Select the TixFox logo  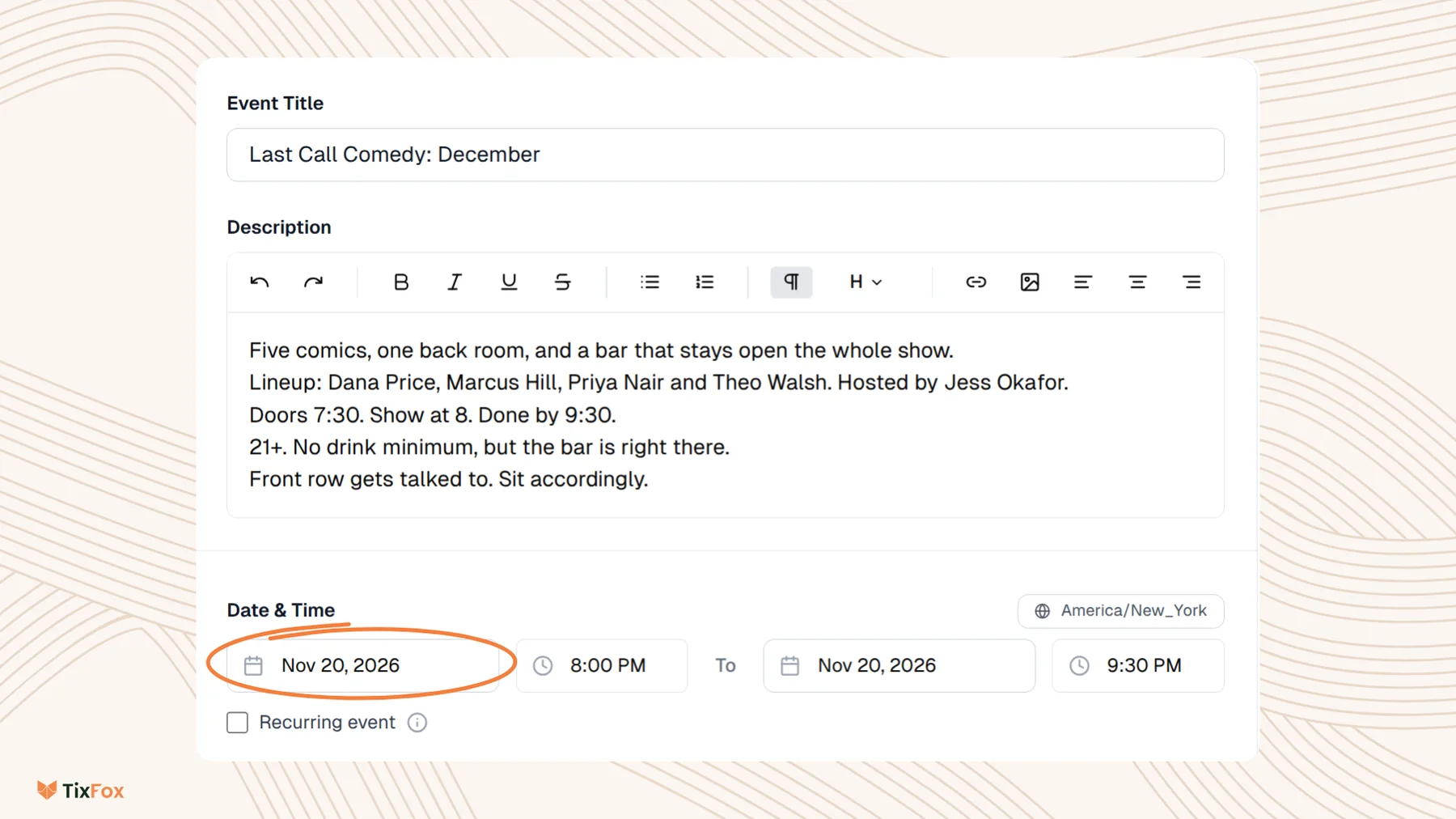(x=81, y=791)
